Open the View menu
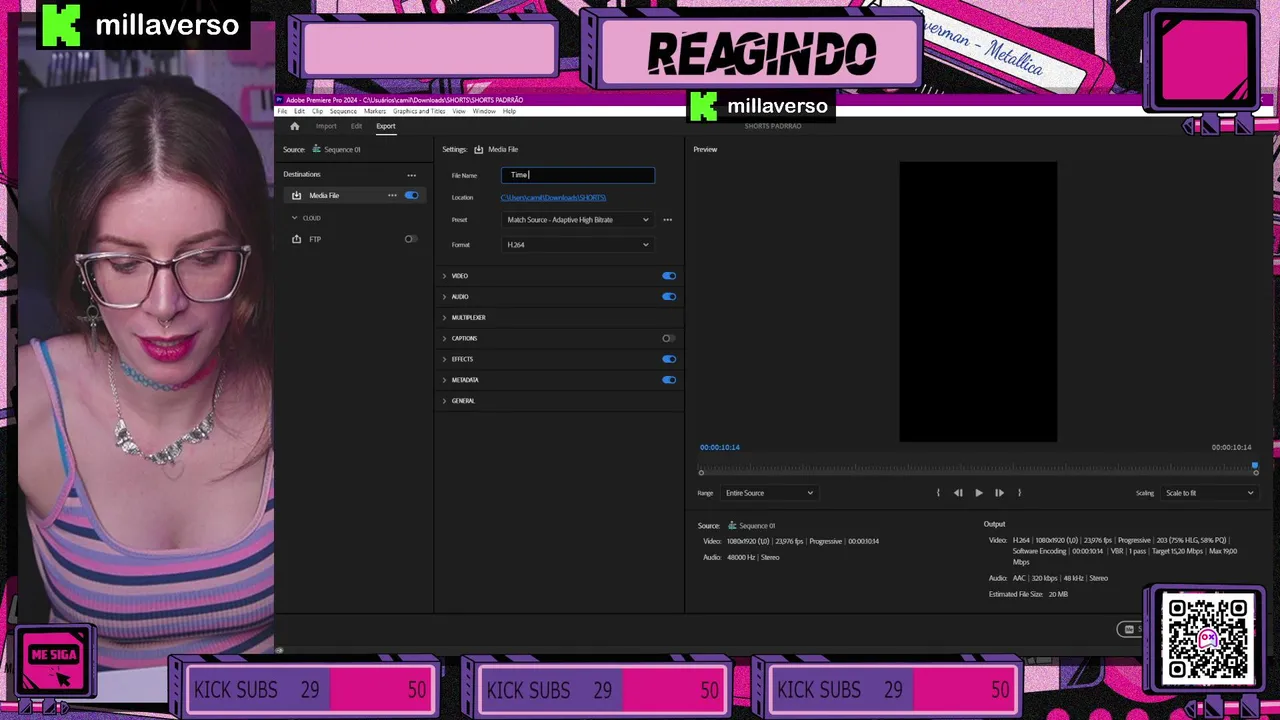Viewport: 1280px width, 720px height. pos(459,111)
